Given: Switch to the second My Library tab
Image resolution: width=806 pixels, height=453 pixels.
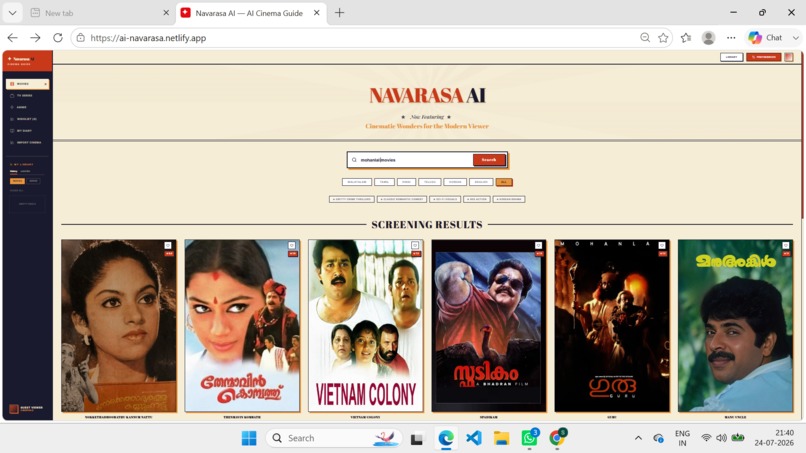Looking at the screenshot, I should (25, 171).
